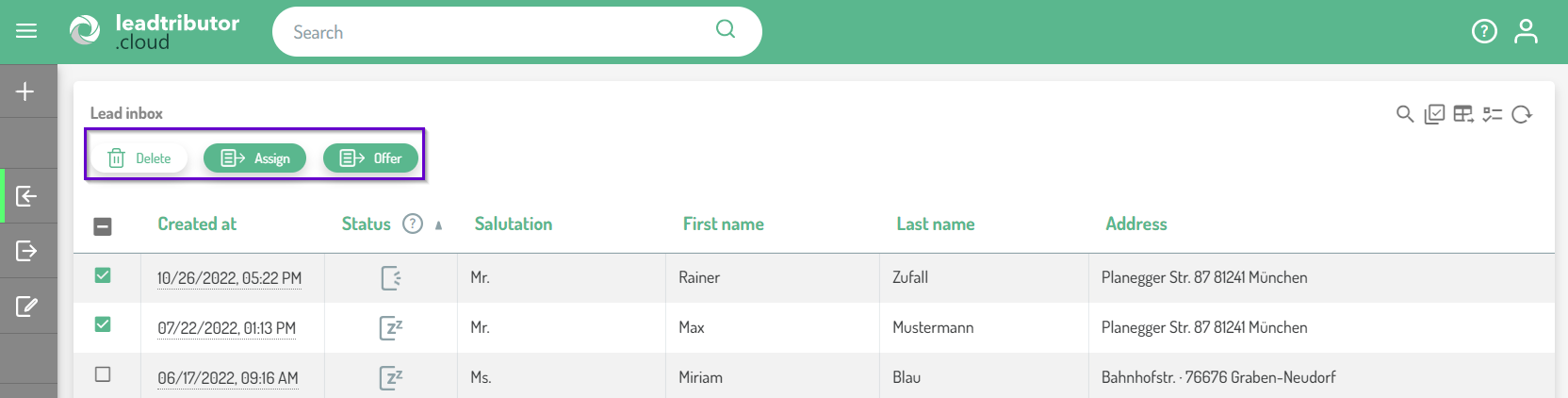1568x398 pixels.
Task: Click the edit pencil sidebar icon
Action: pos(26,306)
